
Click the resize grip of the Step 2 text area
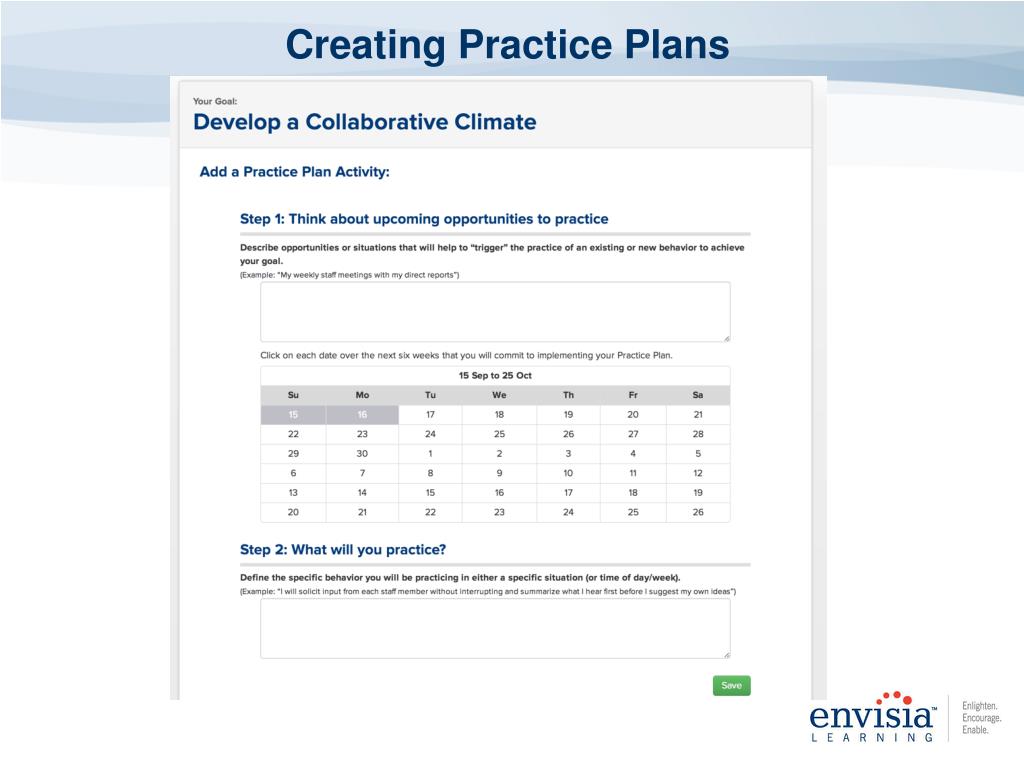[727, 655]
